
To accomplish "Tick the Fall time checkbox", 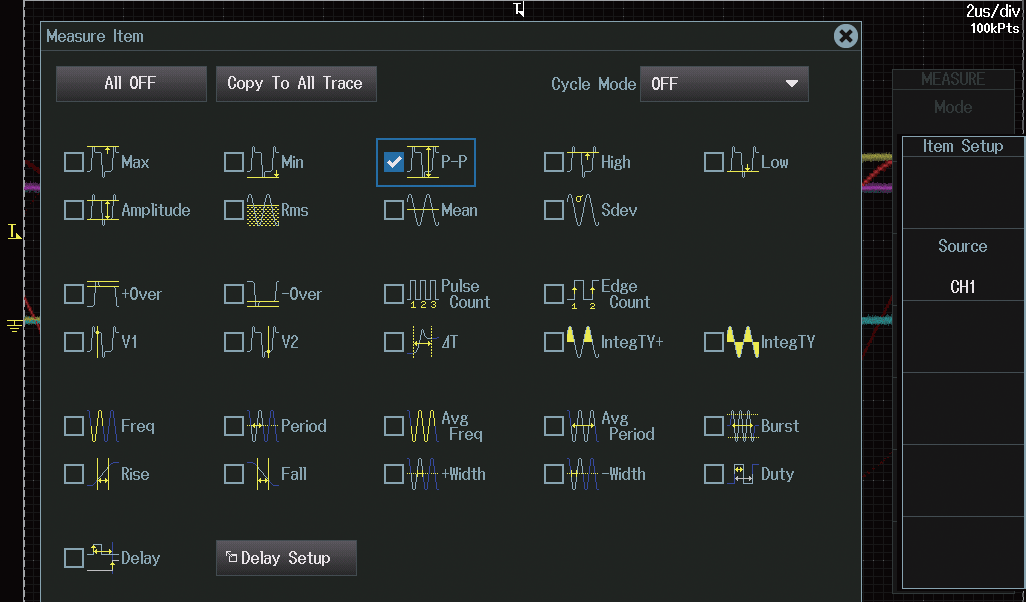I will click(x=234, y=474).
